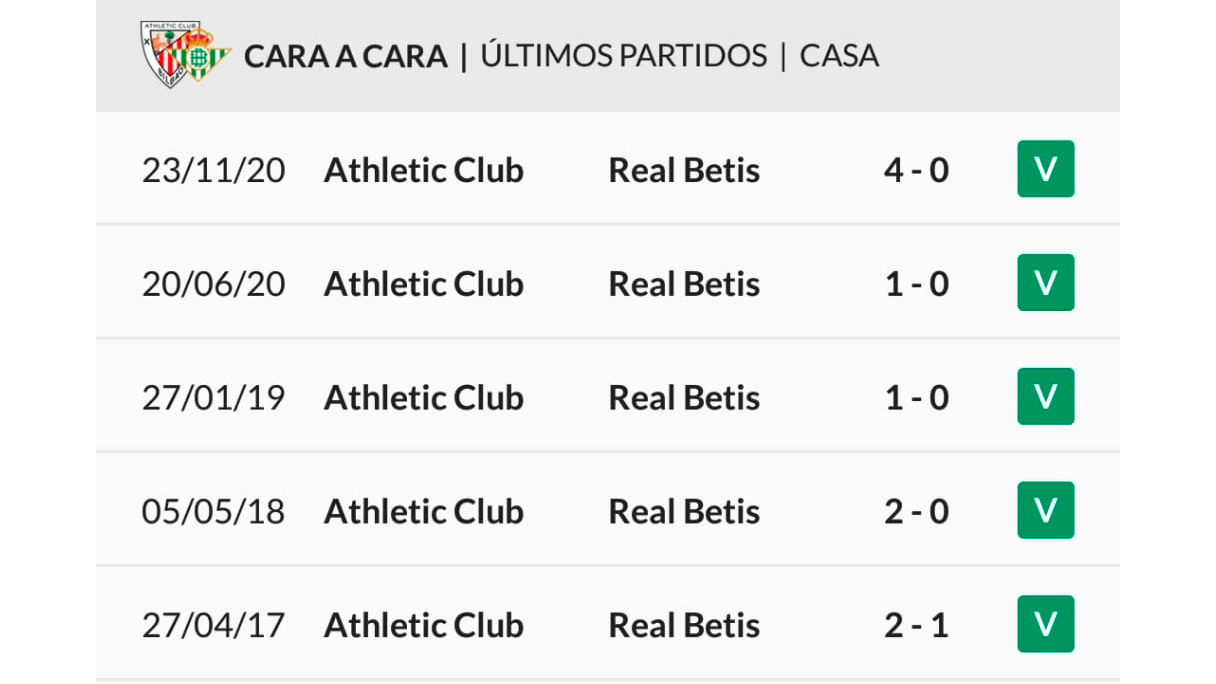Screen dimensions: 1216x684
Task: Click the green V badge for 27/01/19
Action: pyautogui.click(x=1045, y=397)
